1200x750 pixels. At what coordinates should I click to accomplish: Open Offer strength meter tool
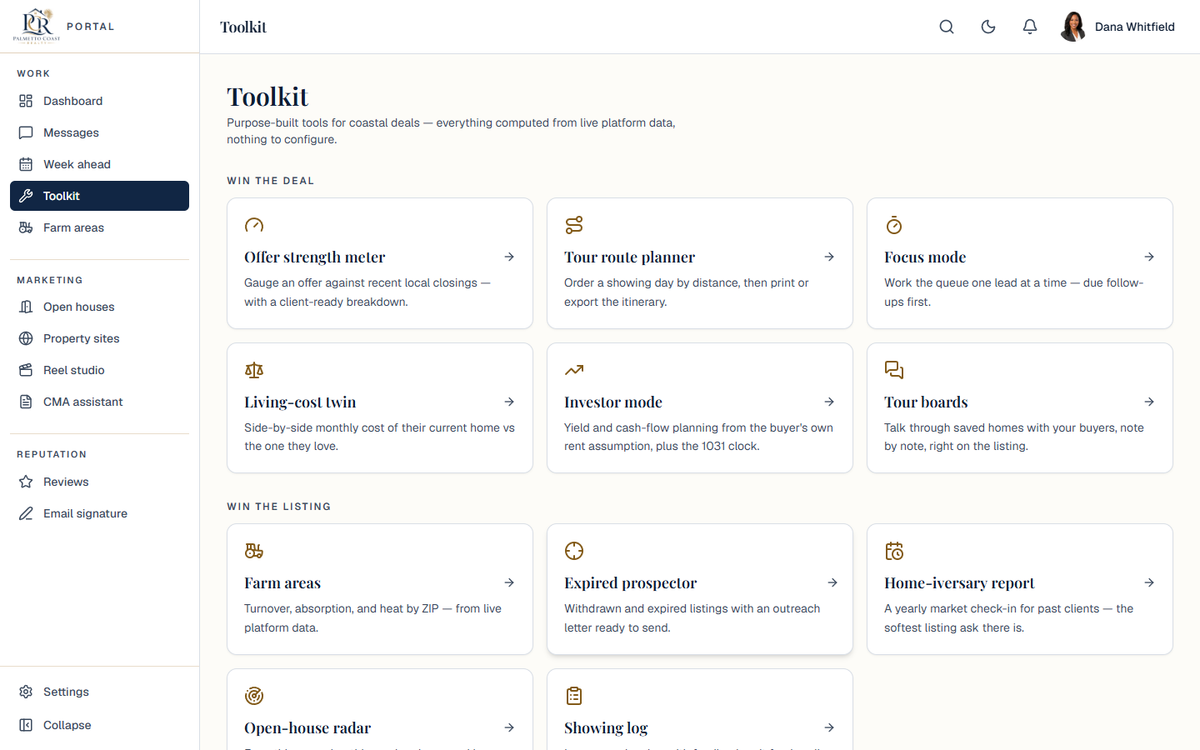tap(380, 263)
